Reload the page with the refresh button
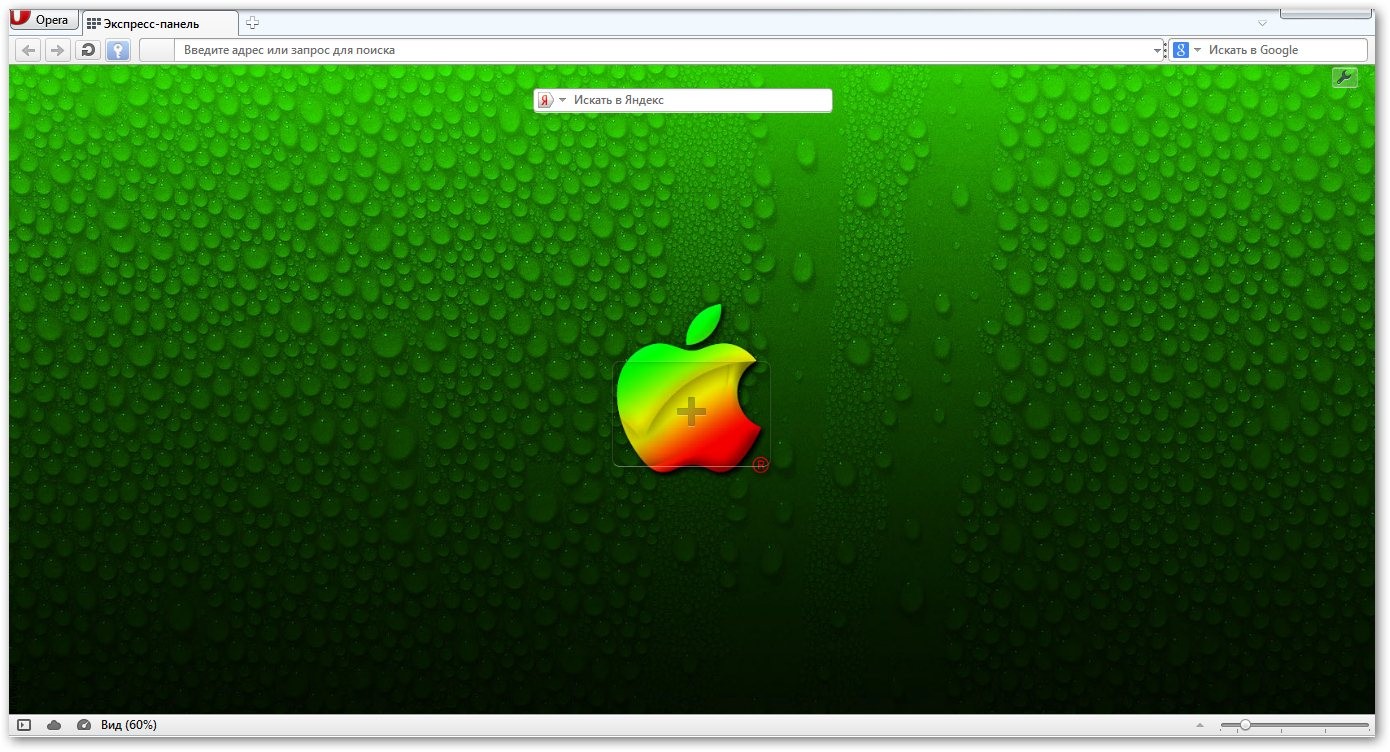1390x752 pixels. pyautogui.click(x=88, y=50)
